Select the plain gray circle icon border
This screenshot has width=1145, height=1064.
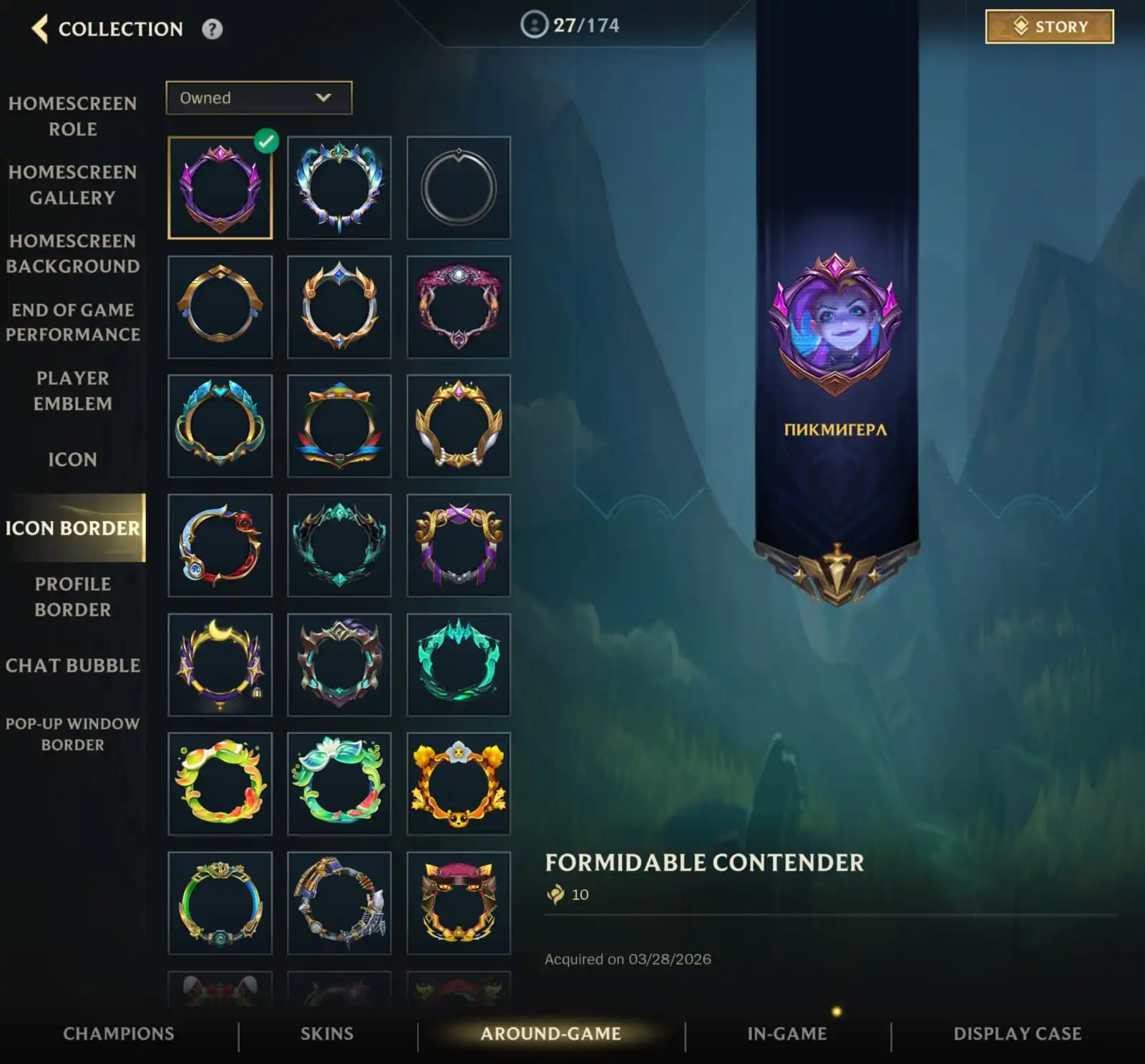[x=459, y=187]
